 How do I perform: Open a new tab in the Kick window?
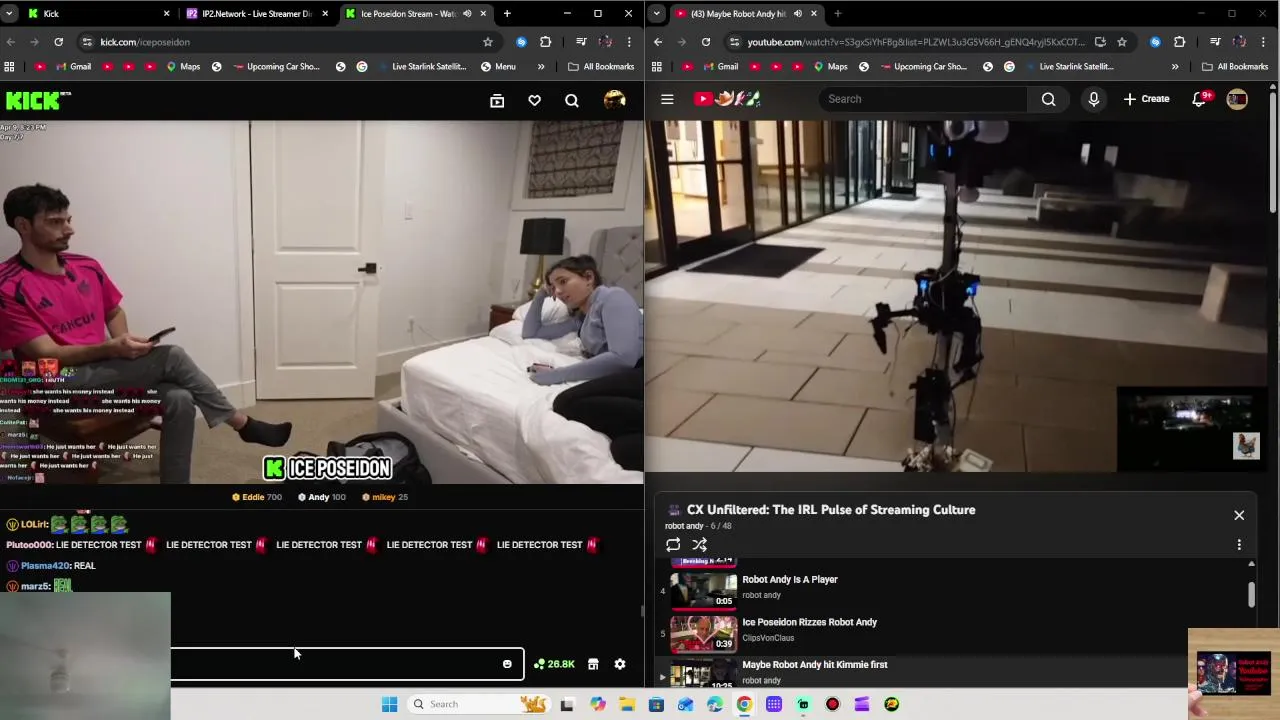click(507, 13)
